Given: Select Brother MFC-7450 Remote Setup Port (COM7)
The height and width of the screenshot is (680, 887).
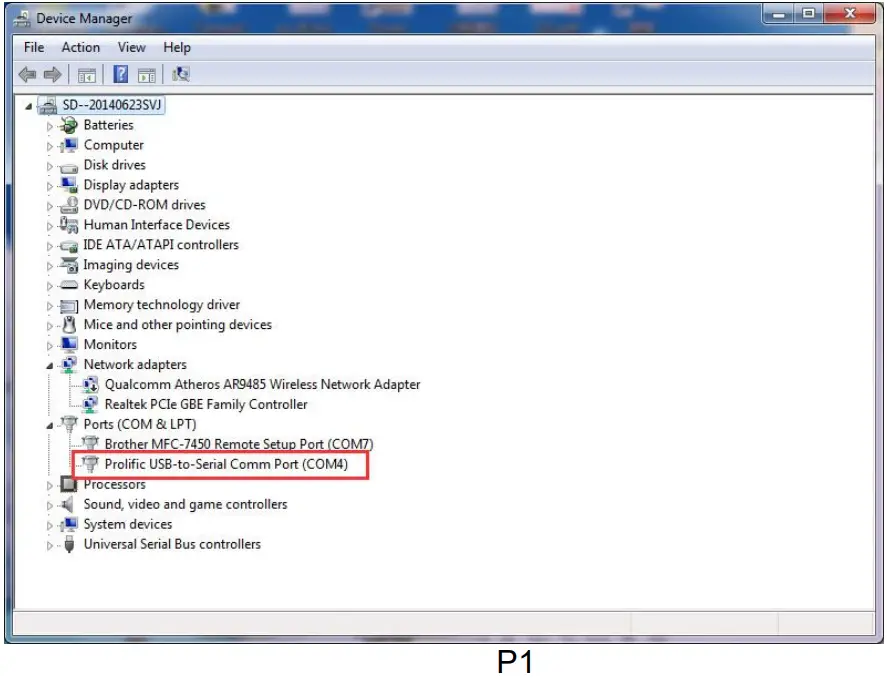Looking at the screenshot, I should 239,444.
